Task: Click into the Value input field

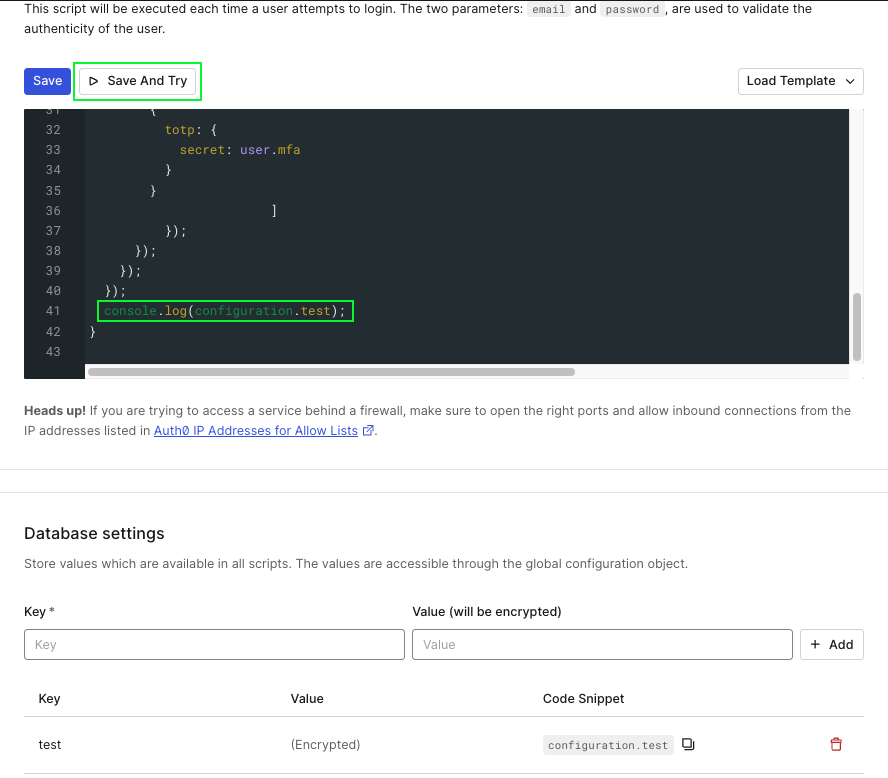Action: (602, 644)
